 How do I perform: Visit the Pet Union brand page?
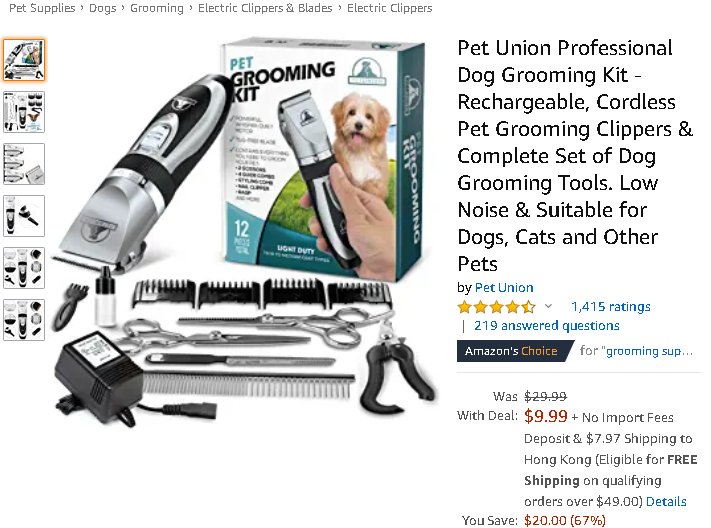click(504, 288)
